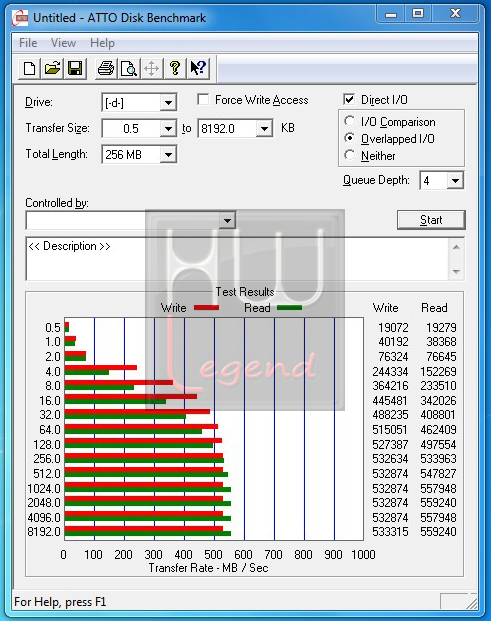Click the window resize grip in status bar
The width and height of the screenshot is (491, 621).
click(471, 602)
